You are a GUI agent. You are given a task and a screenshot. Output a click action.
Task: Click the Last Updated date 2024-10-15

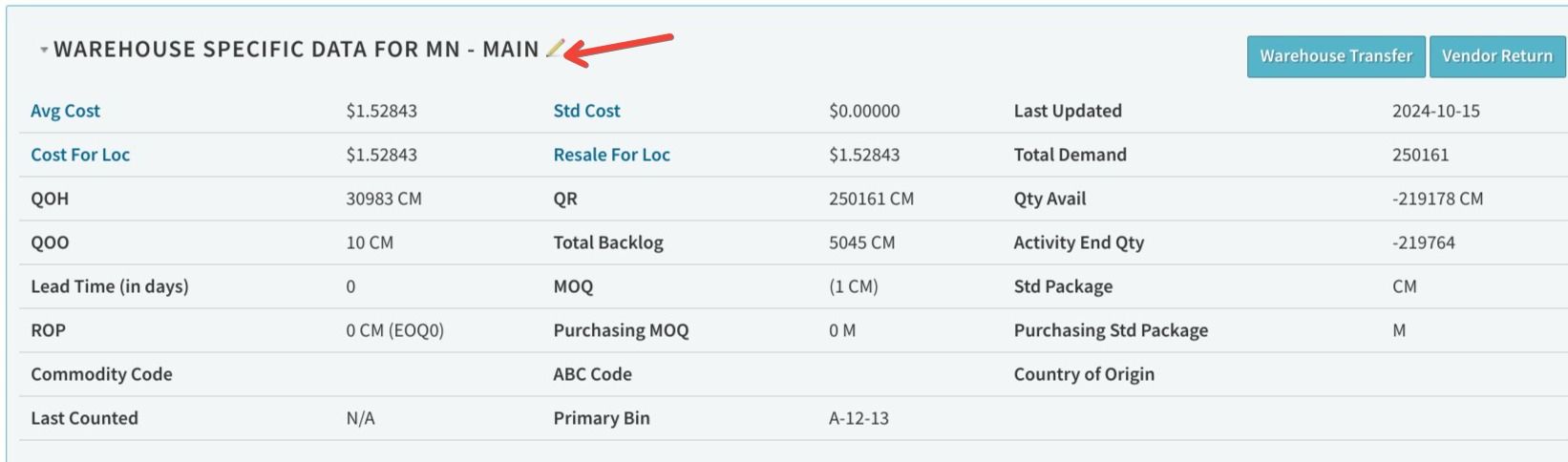[x=1435, y=111]
